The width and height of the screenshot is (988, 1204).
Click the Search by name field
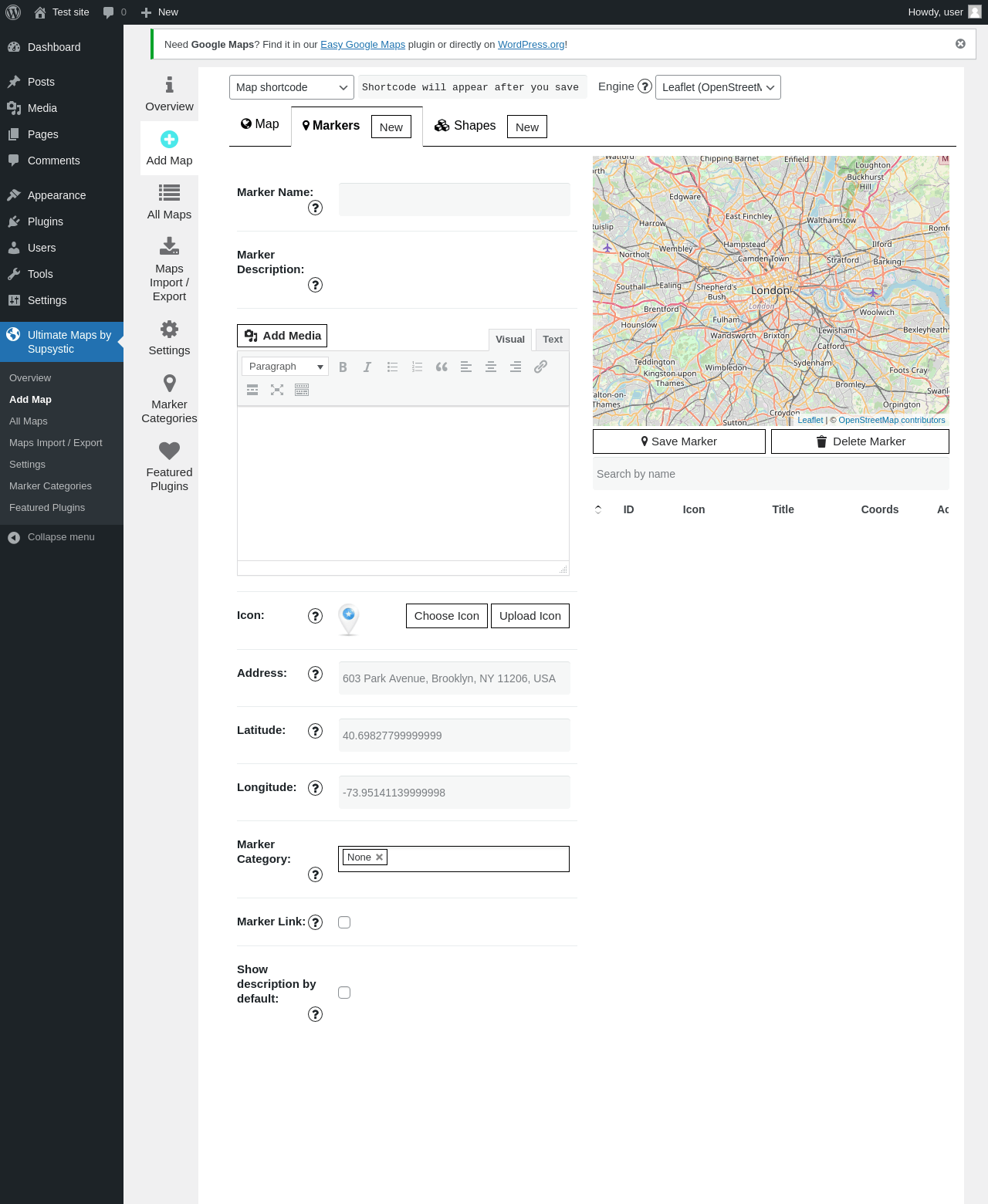point(771,474)
